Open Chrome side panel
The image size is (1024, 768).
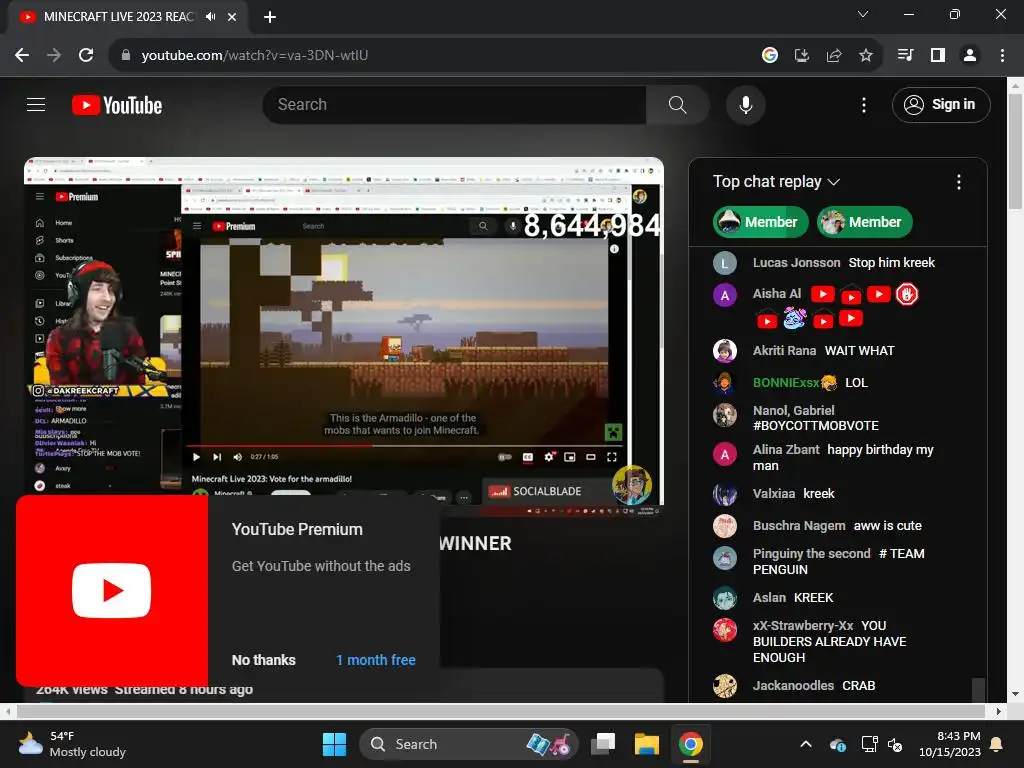937,56
